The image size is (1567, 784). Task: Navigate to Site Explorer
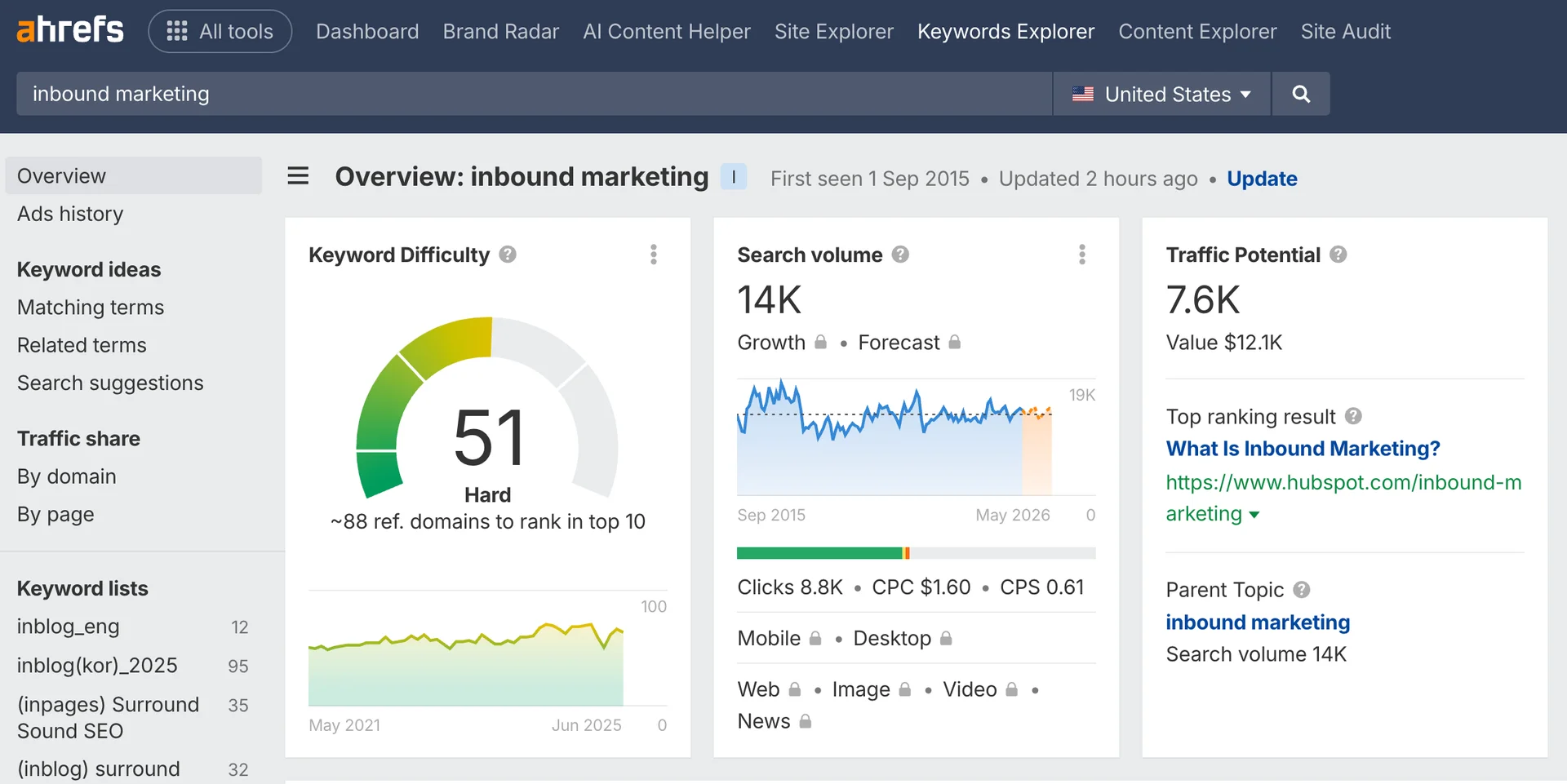[833, 31]
